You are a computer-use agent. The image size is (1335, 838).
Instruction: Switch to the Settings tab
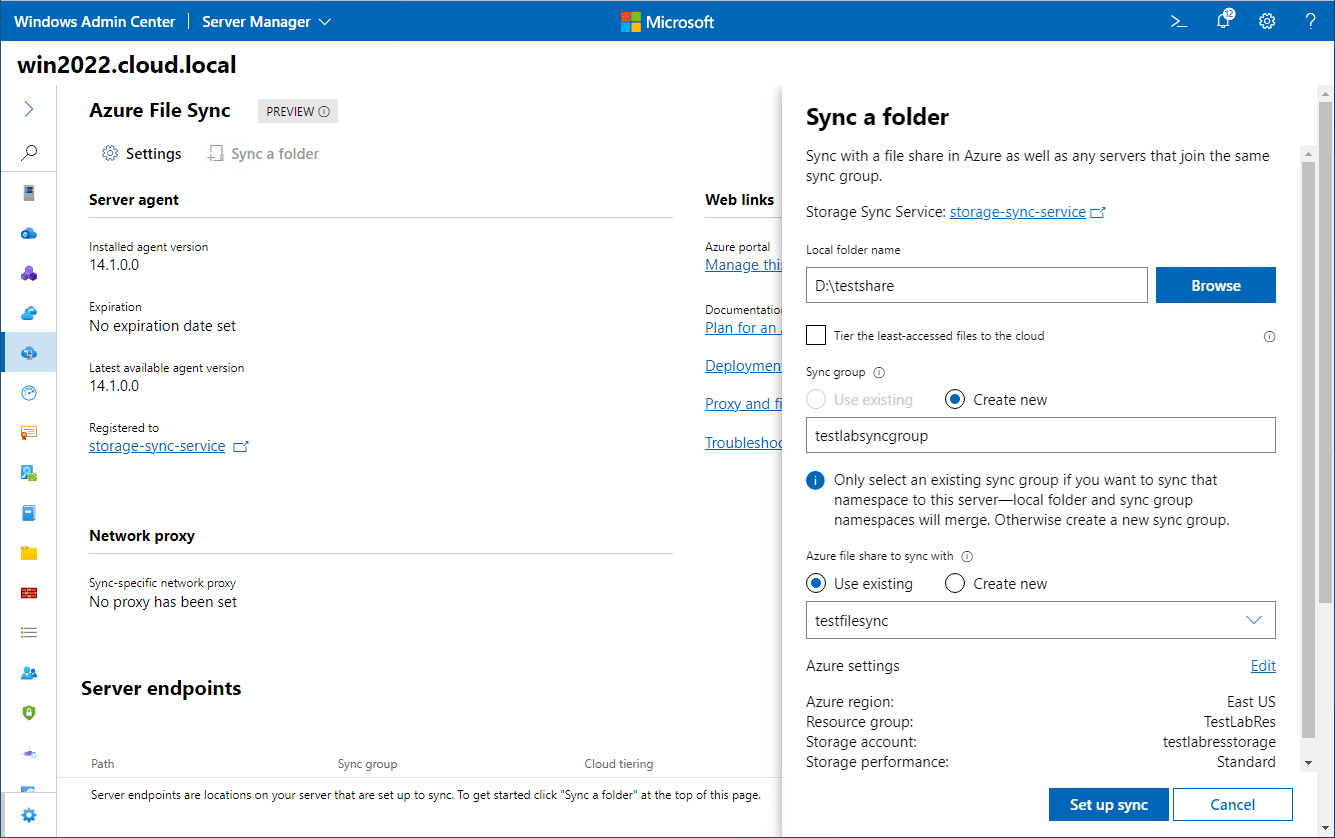click(141, 153)
